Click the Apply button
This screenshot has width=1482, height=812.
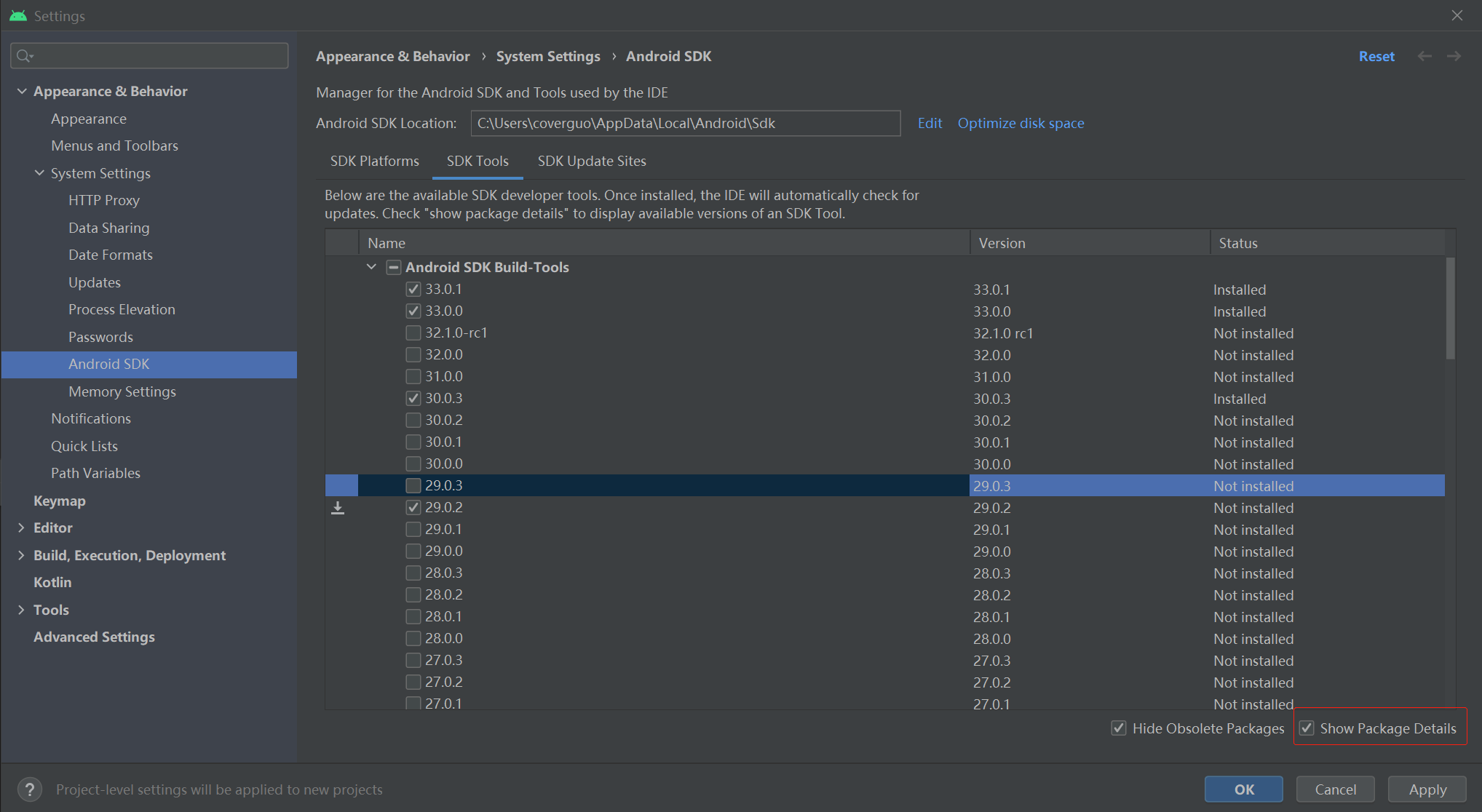1427,789
